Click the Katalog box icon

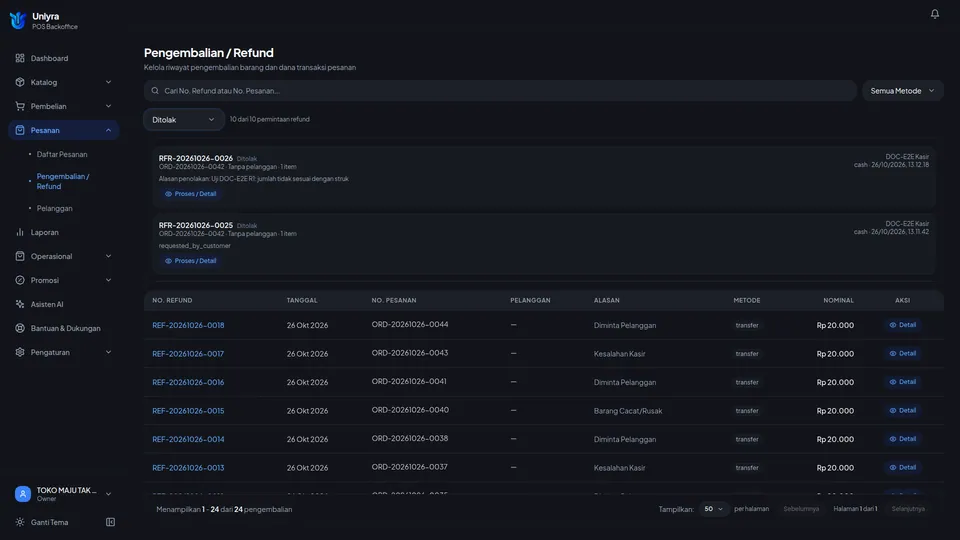20,82
